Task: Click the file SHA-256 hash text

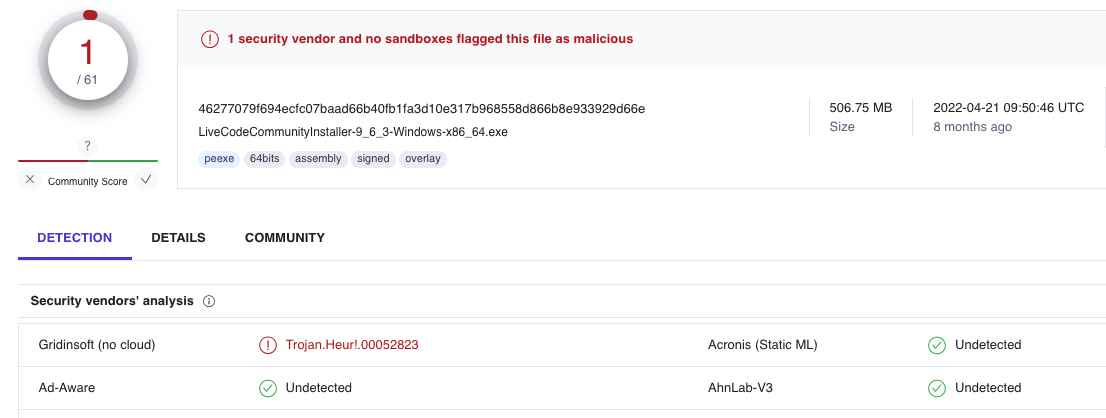Action: pyautogui.click(x=421, y=108)
